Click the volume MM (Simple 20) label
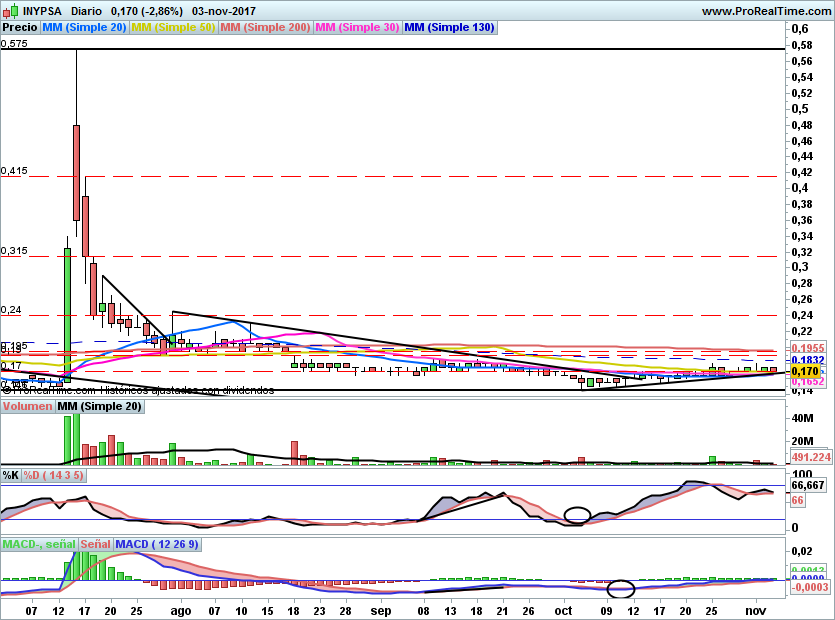This screenshot has width=835, height=620. pos(99,407)
